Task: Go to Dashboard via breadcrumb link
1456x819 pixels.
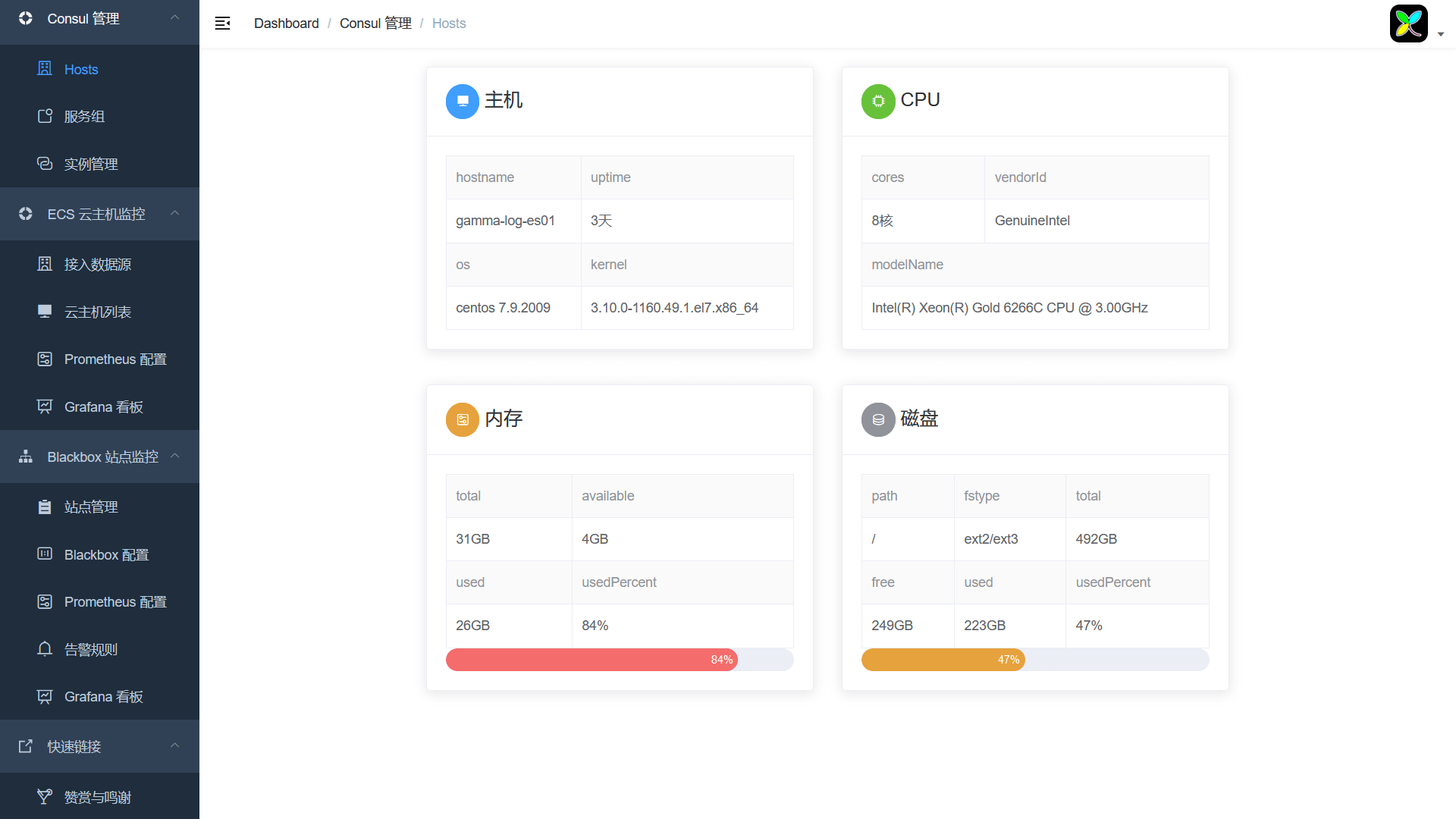Action: click(x=286, y=24)
